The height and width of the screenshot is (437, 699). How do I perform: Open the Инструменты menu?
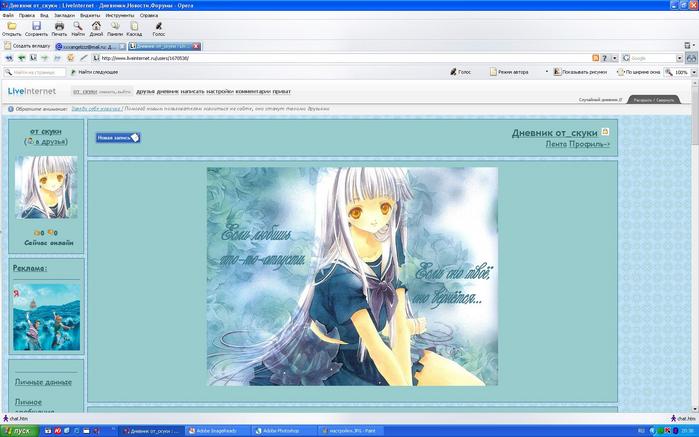coord(119,15)
